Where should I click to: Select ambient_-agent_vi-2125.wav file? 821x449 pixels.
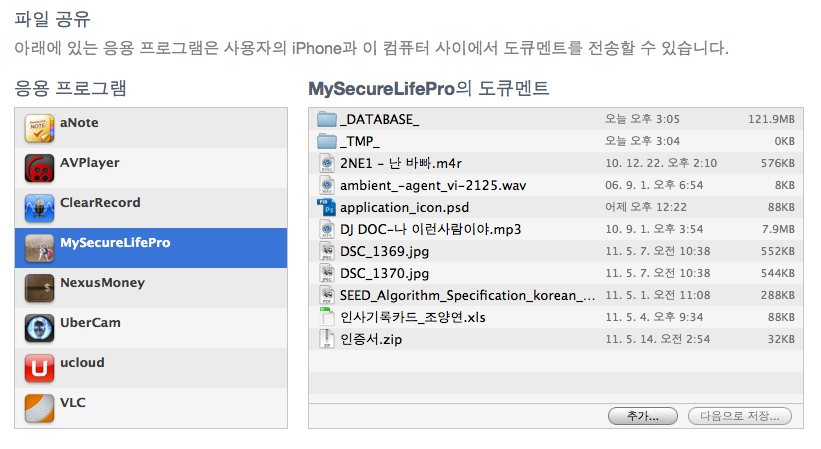pos(556,185)
